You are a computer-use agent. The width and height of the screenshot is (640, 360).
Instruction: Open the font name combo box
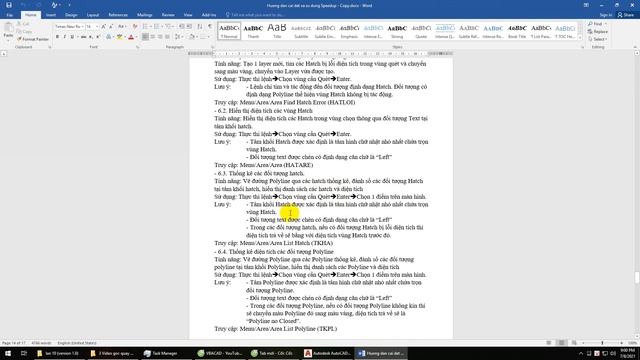(x=69, y=27)
